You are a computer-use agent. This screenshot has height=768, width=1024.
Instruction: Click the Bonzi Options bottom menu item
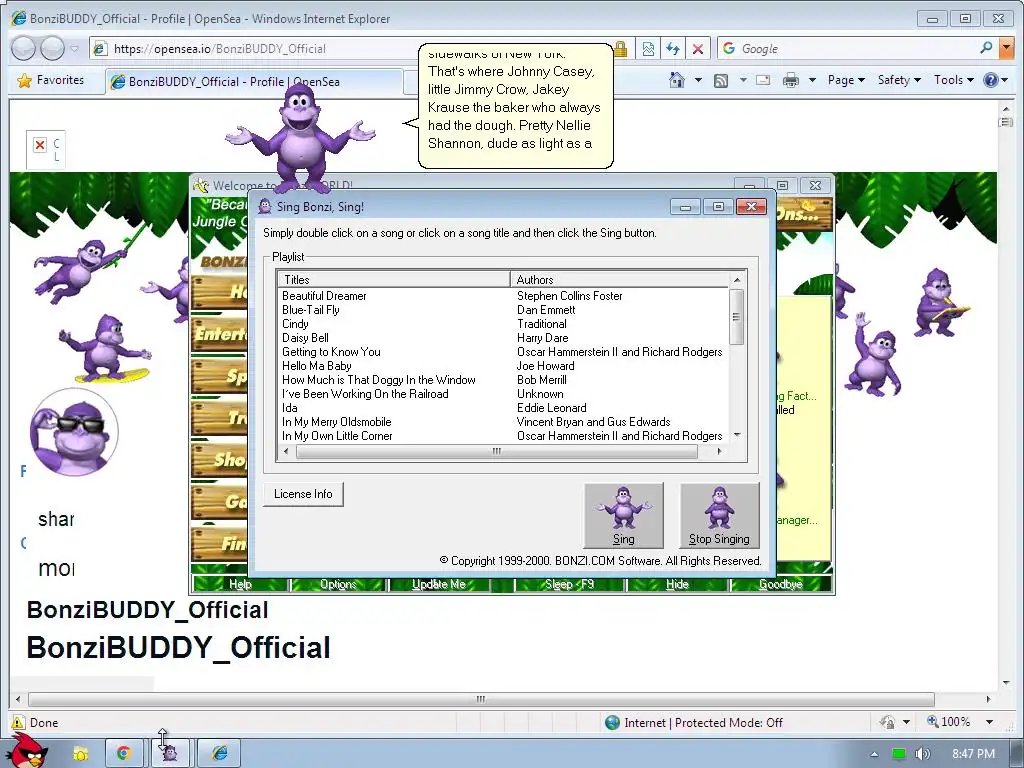(338, 584)
